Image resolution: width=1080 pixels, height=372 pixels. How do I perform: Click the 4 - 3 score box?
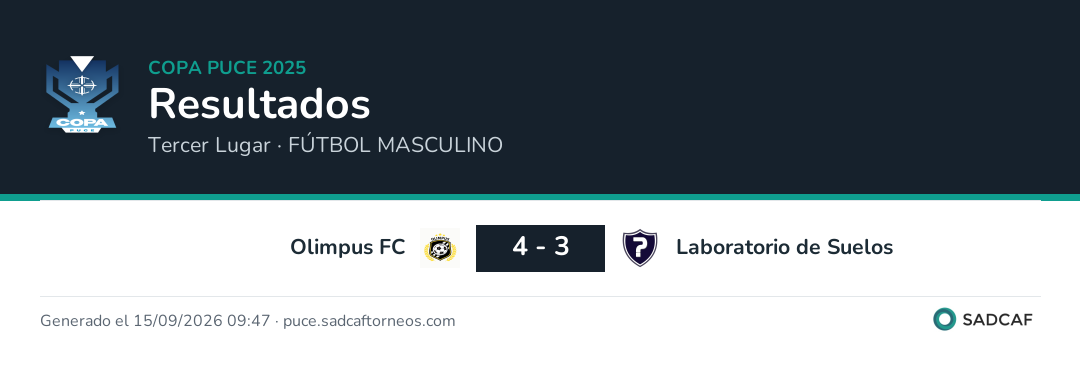pyautogui.click(x=541, y=248)
